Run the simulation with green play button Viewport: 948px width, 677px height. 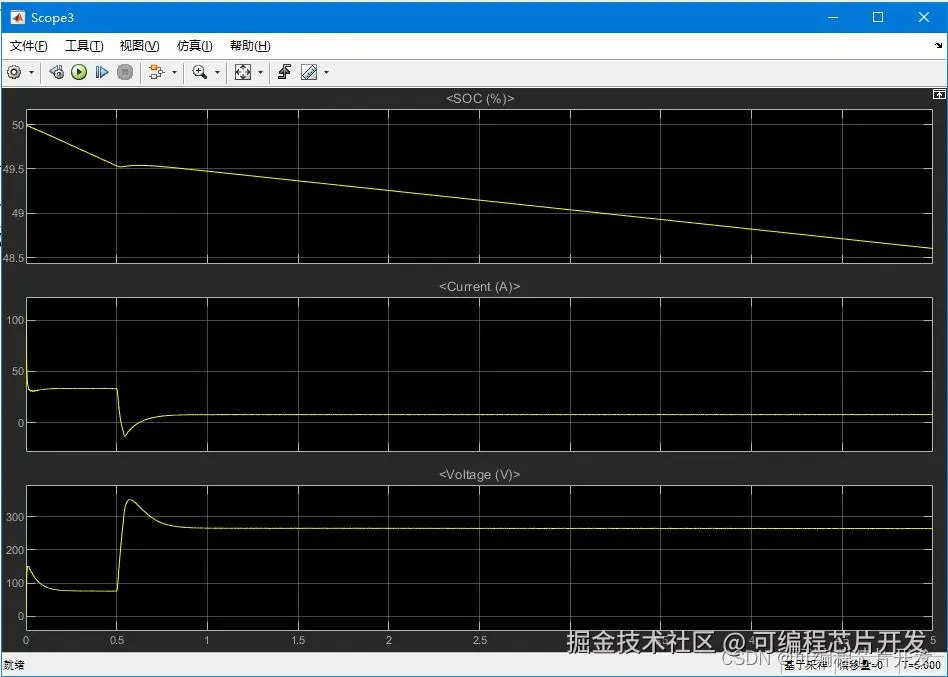(x=79, y=73)
